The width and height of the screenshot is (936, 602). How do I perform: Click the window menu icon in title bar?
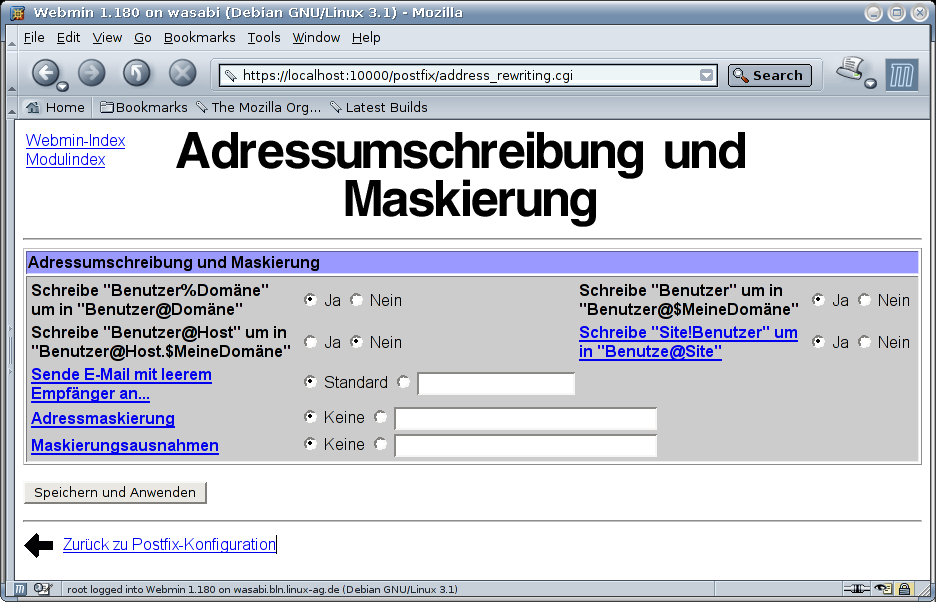tap(17, 13)
